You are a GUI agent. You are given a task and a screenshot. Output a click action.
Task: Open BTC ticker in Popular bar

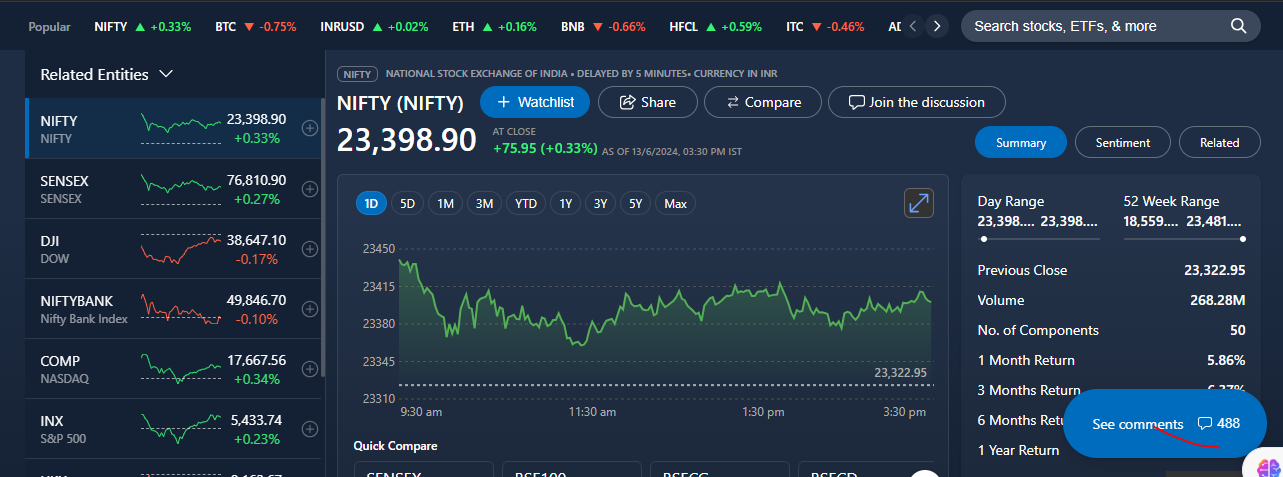click(255, 26)
